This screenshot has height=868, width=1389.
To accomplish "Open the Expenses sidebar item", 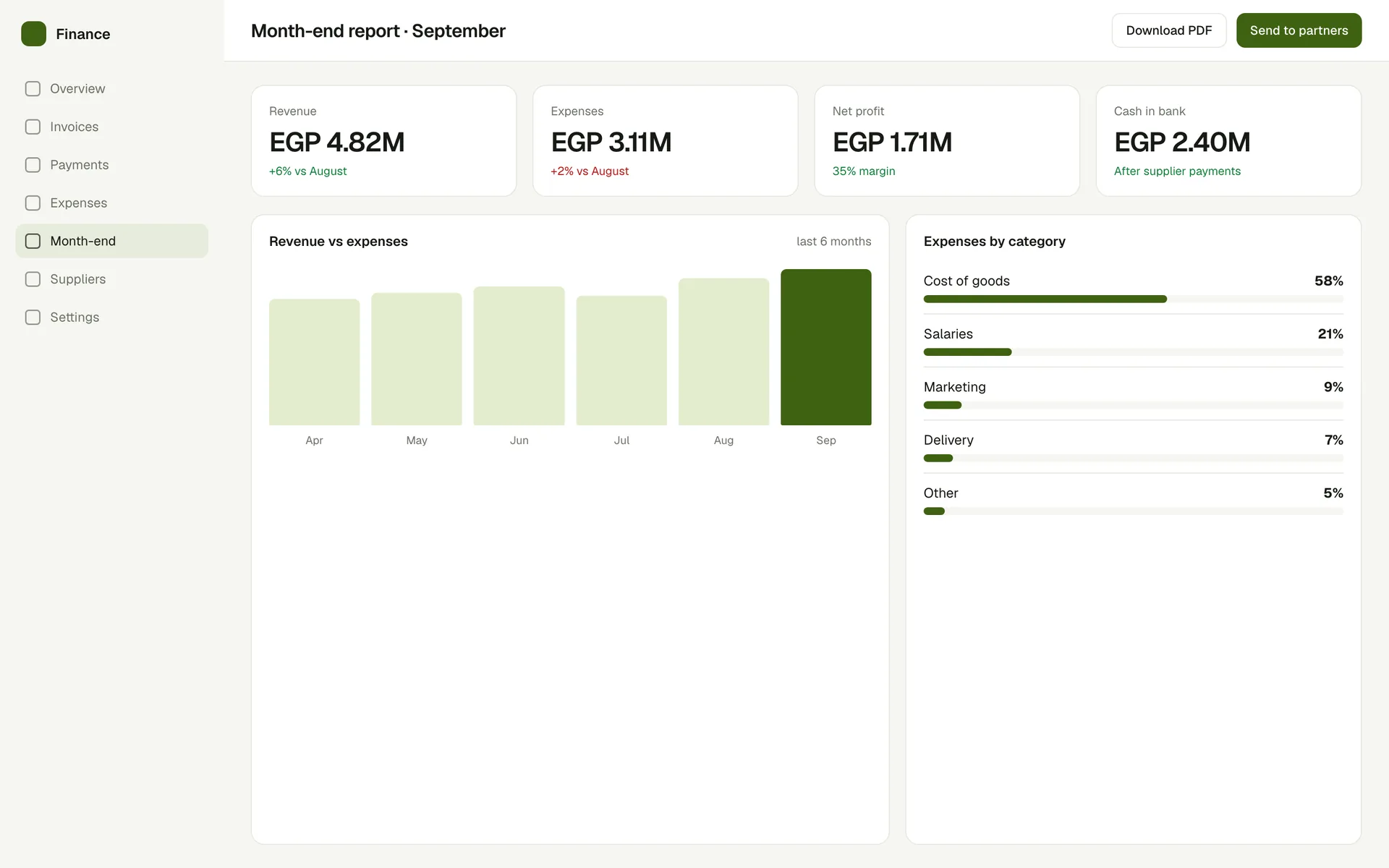I will click(x=111, y=203).
